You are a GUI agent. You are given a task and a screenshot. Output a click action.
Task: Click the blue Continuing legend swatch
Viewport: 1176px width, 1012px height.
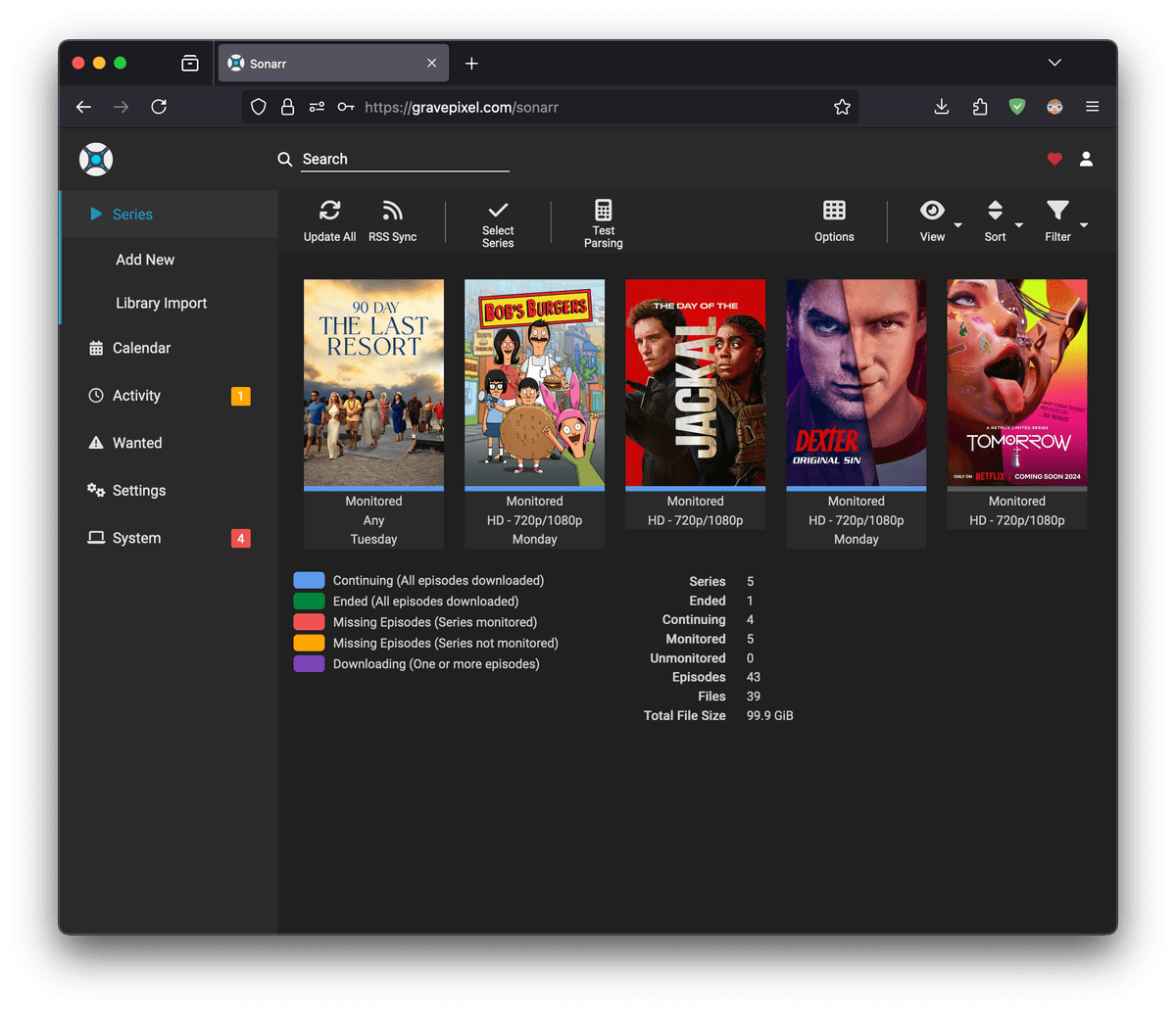(309, 580)
